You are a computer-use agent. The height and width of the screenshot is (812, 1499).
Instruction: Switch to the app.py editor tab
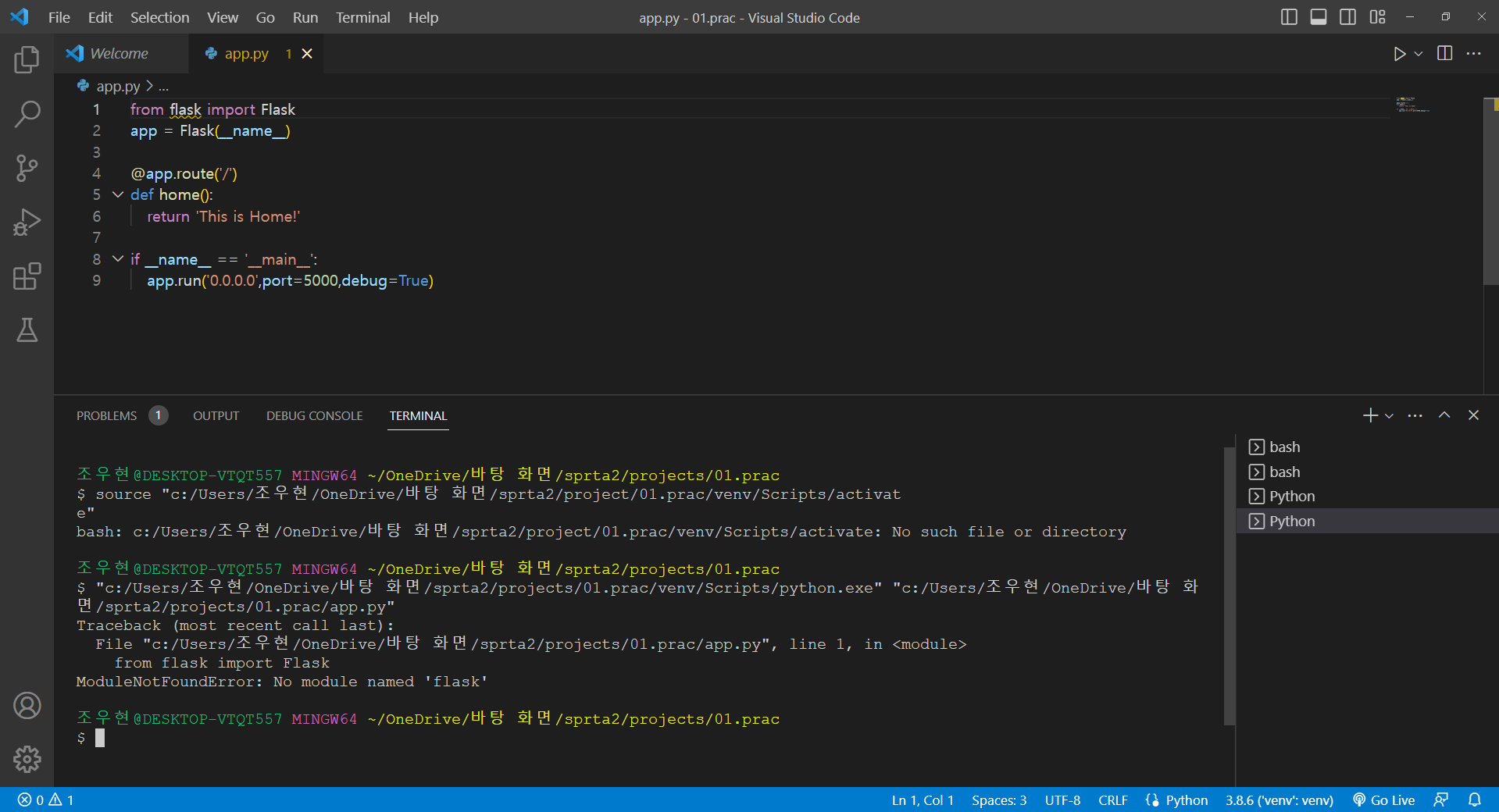click(247, 54)
